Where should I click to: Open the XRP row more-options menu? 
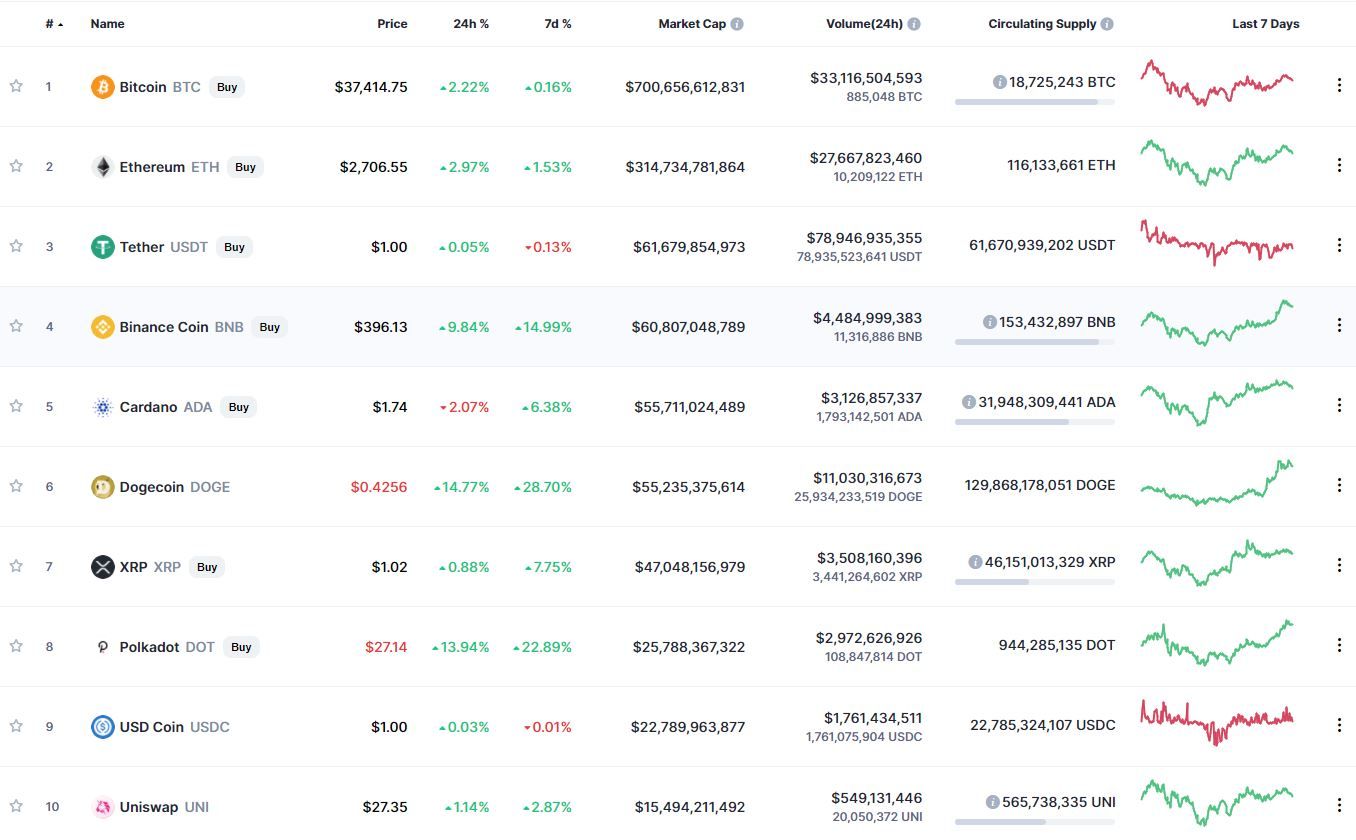click(x=1339, y=566)
